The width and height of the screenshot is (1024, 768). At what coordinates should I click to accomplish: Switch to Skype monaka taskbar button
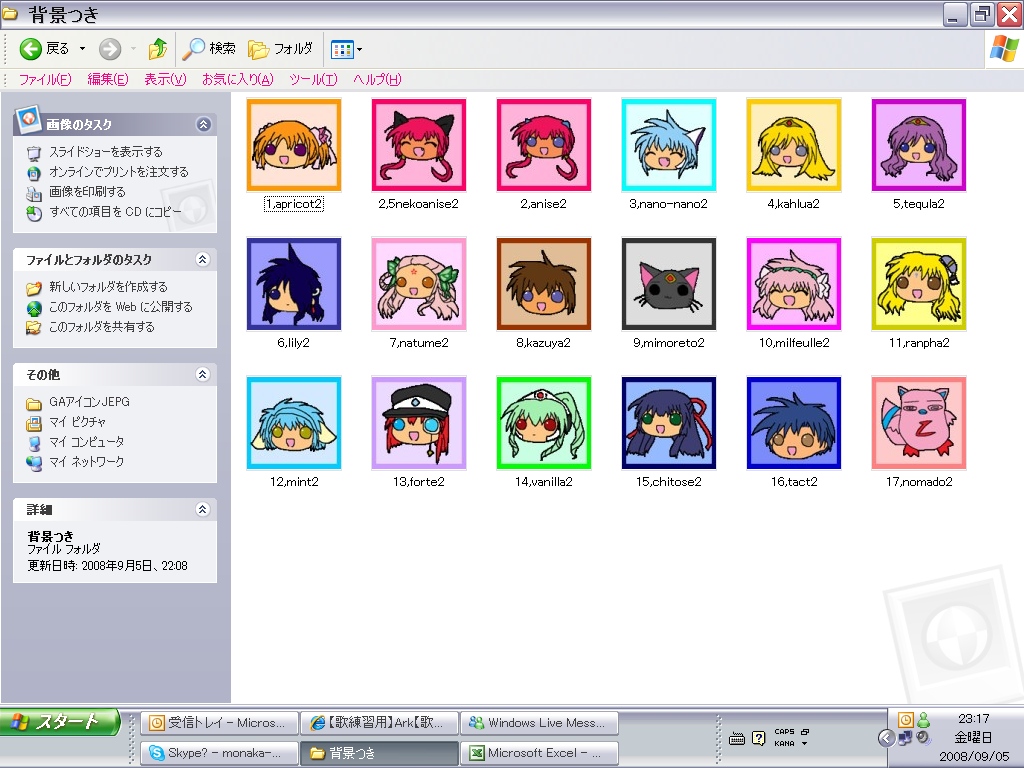coord(219,753)
